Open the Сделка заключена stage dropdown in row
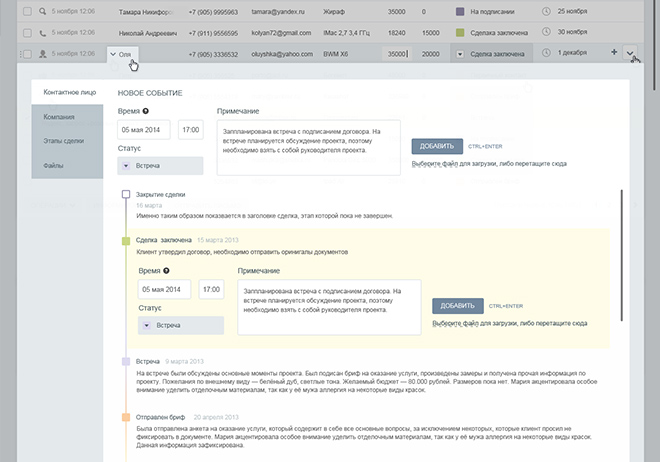 pyautogui.click(x=459, y=53)
